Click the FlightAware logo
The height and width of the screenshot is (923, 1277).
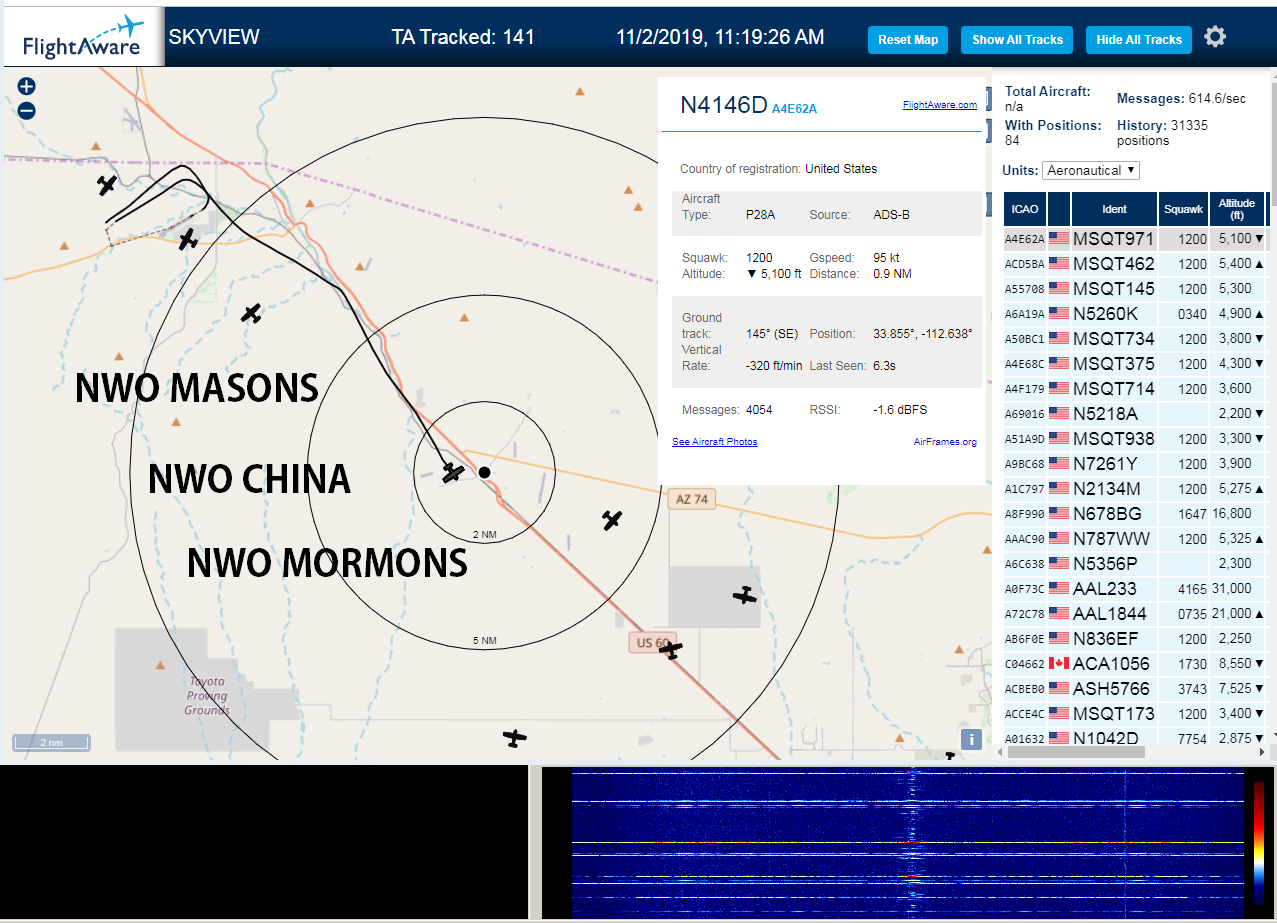pos(83,37)
